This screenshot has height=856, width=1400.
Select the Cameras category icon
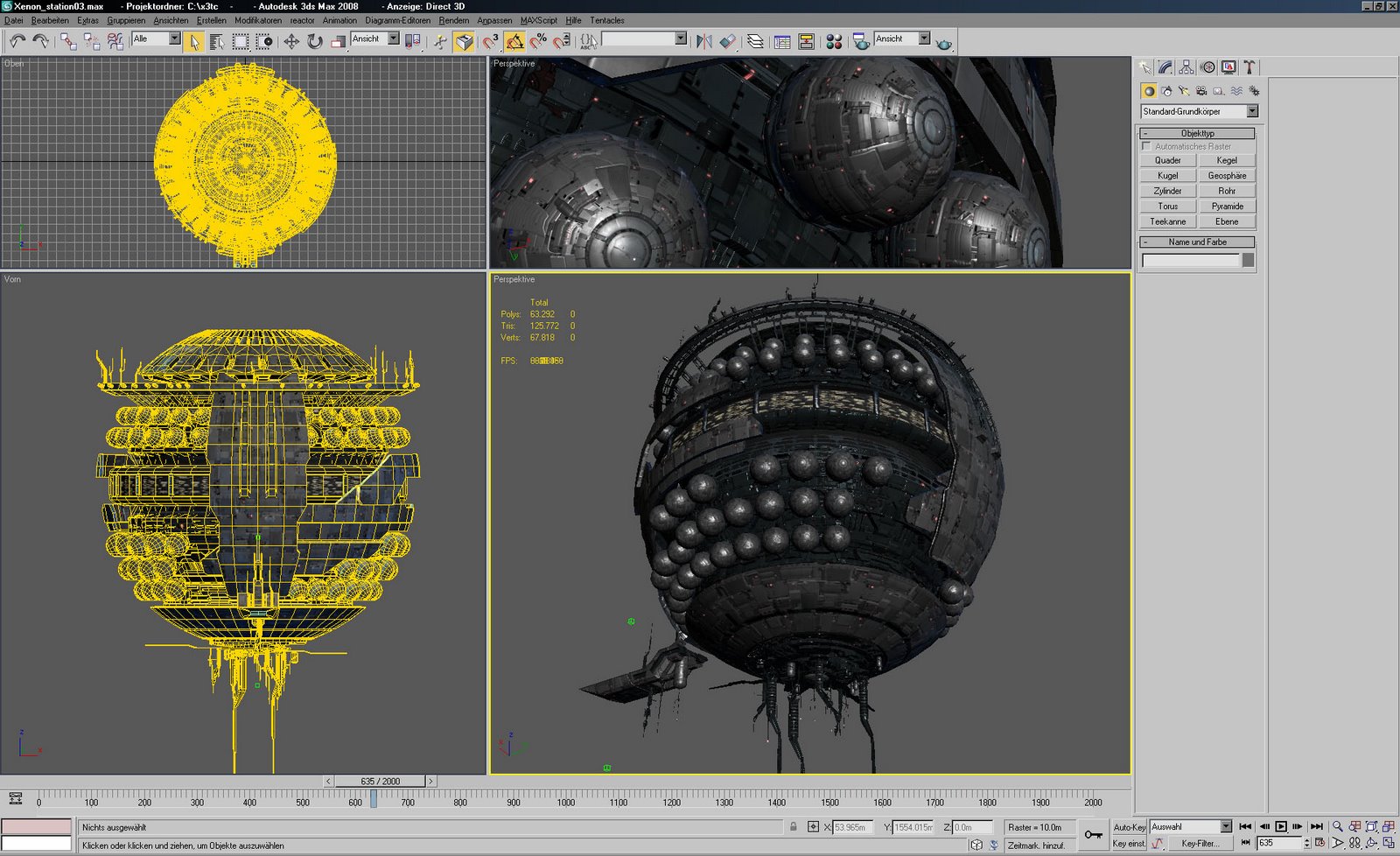pos(1201,91)
